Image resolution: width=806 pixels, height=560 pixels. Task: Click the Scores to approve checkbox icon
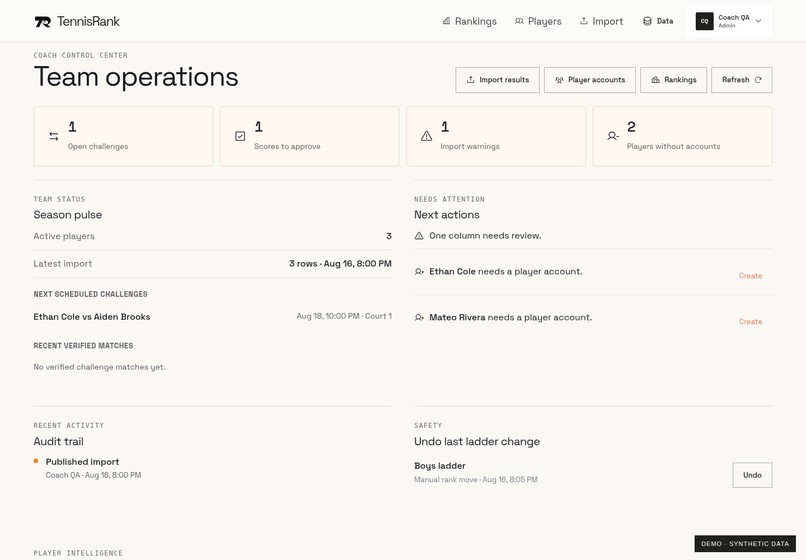click(240, 136)
